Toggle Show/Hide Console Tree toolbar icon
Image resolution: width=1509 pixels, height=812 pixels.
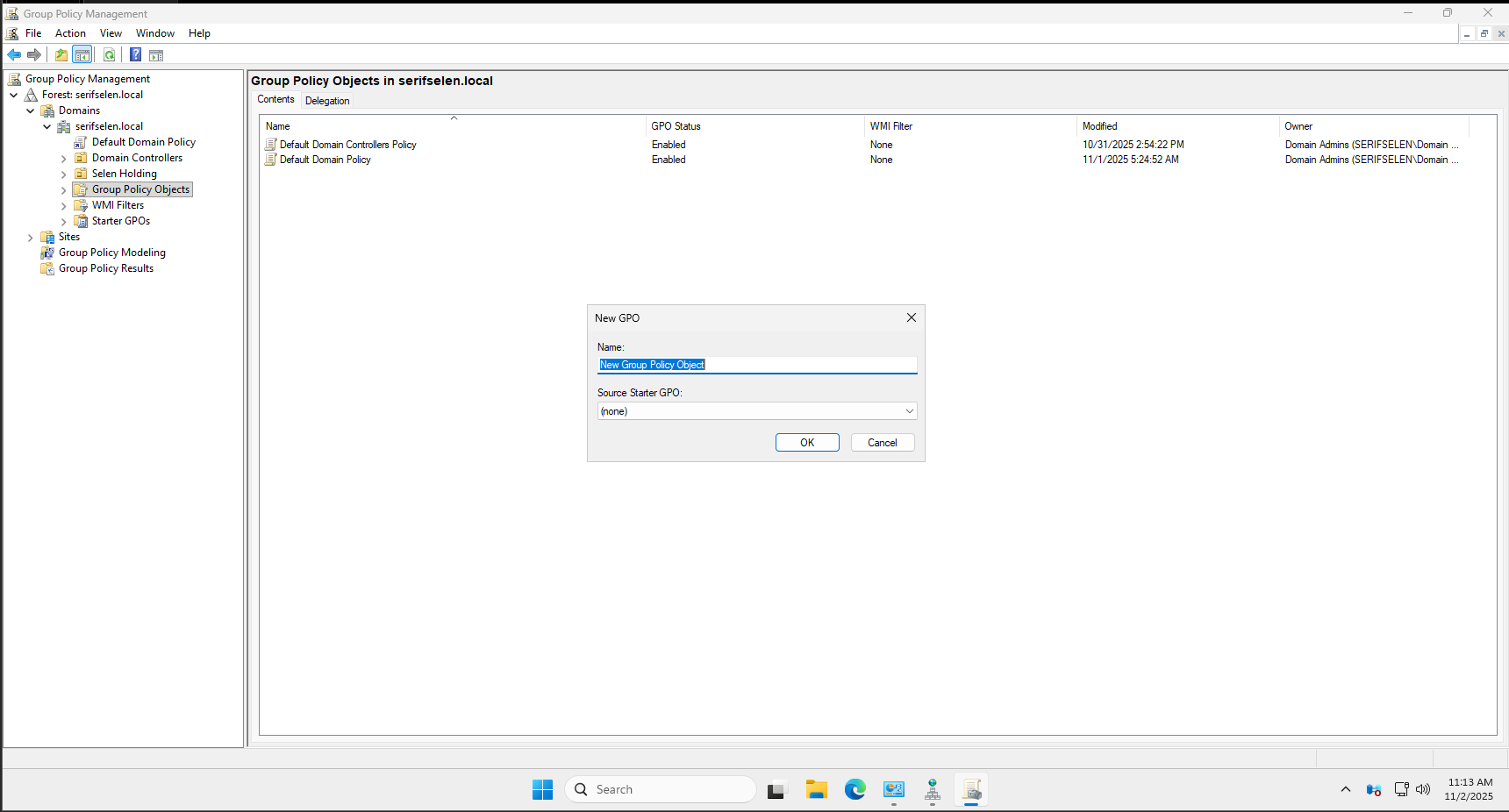[x=82, y=55]
